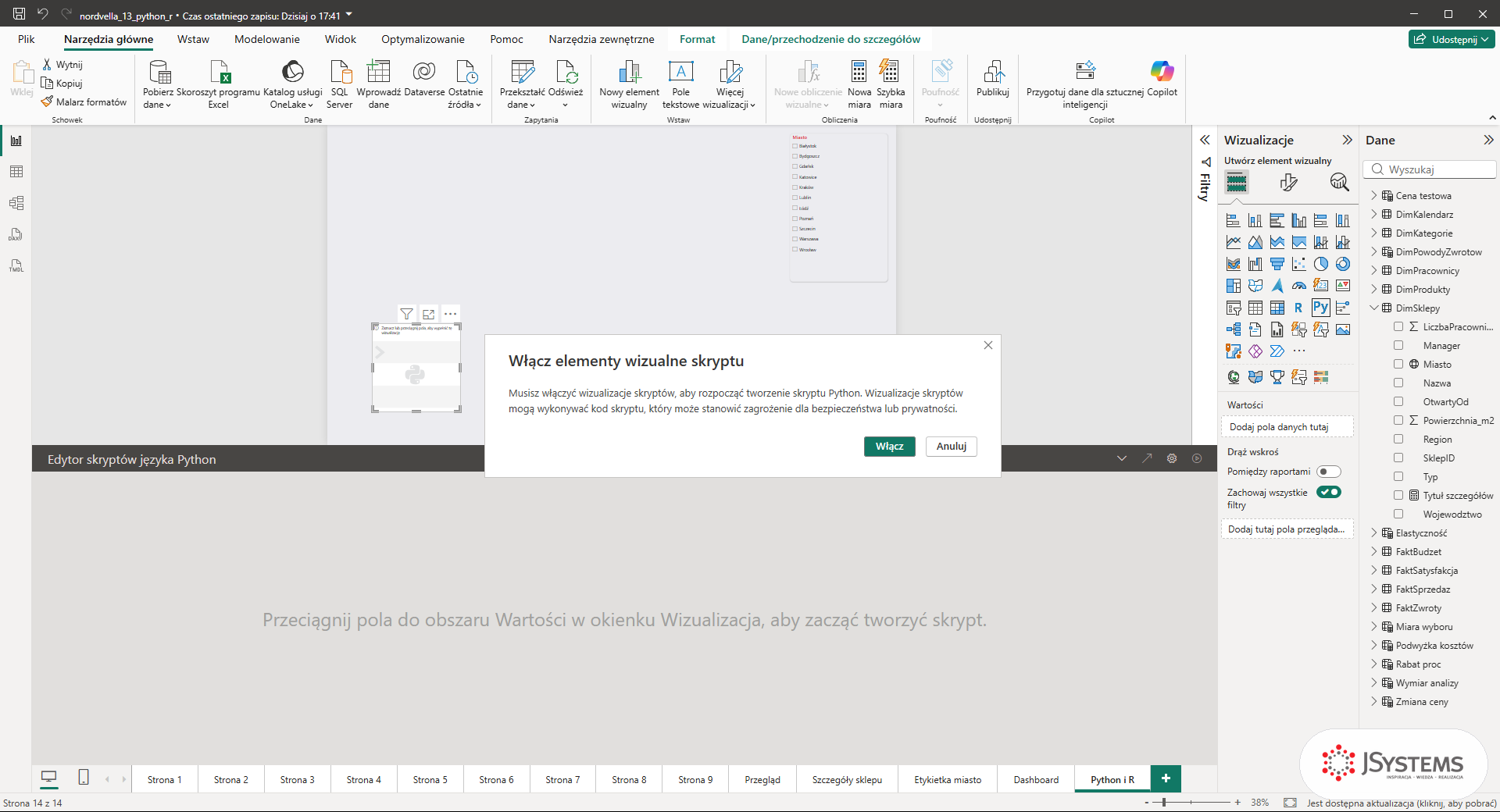The image size is (1500, 812).
Task: Expand the FaktSprzedaz table
Action: 1374,589
